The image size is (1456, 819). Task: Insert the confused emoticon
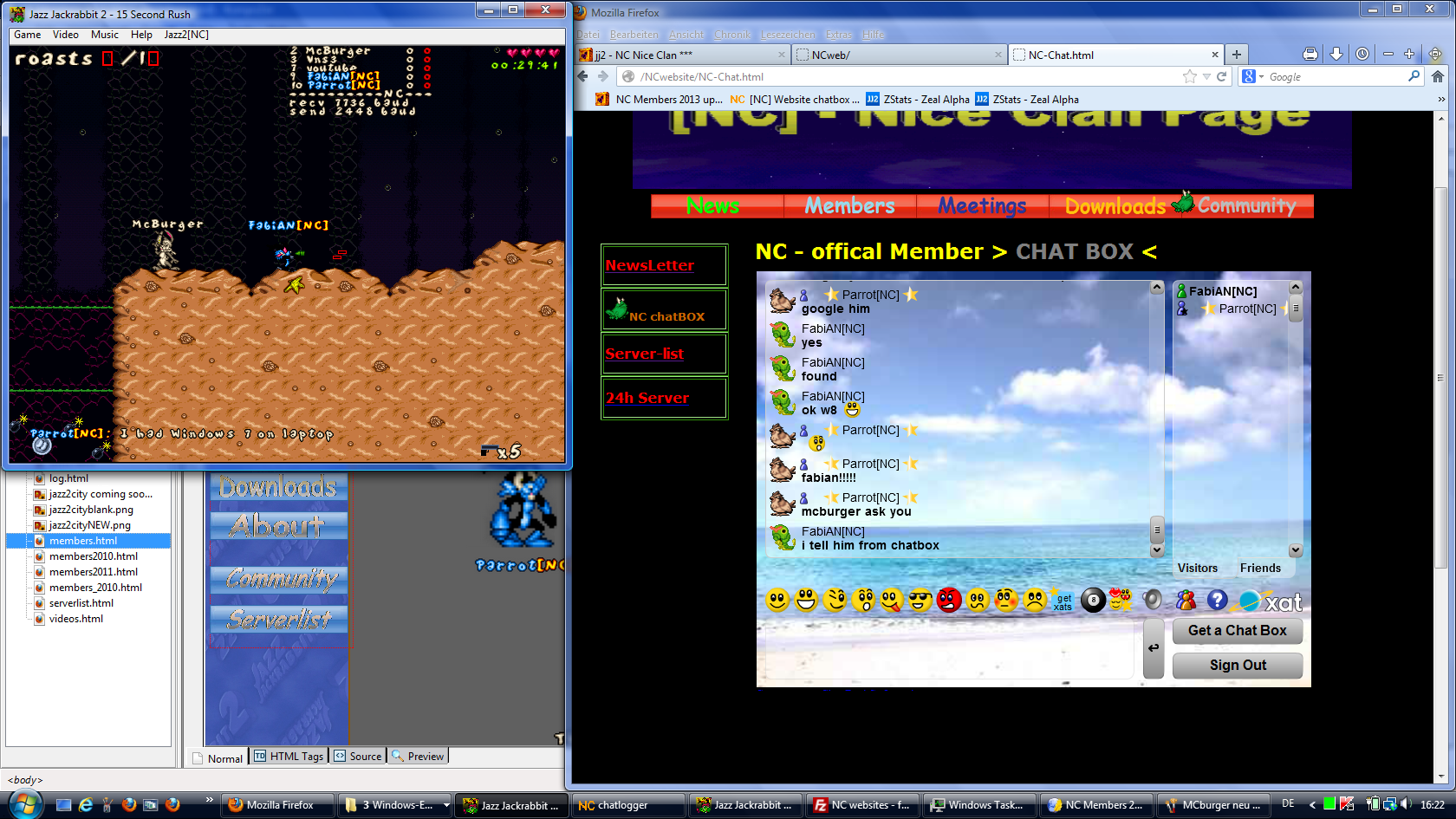(978, 600)
